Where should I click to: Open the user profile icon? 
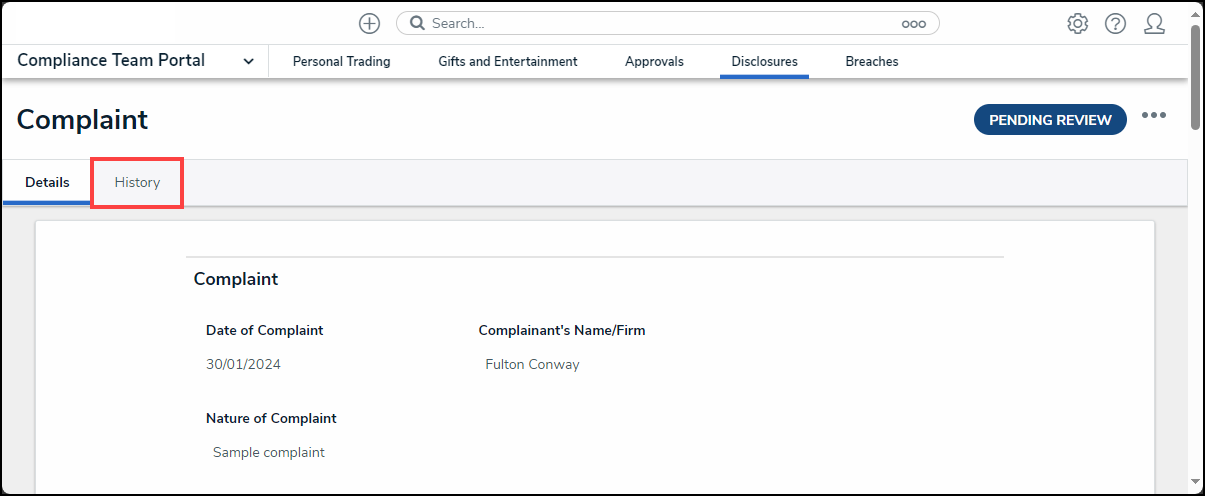tap(1154, 24)
